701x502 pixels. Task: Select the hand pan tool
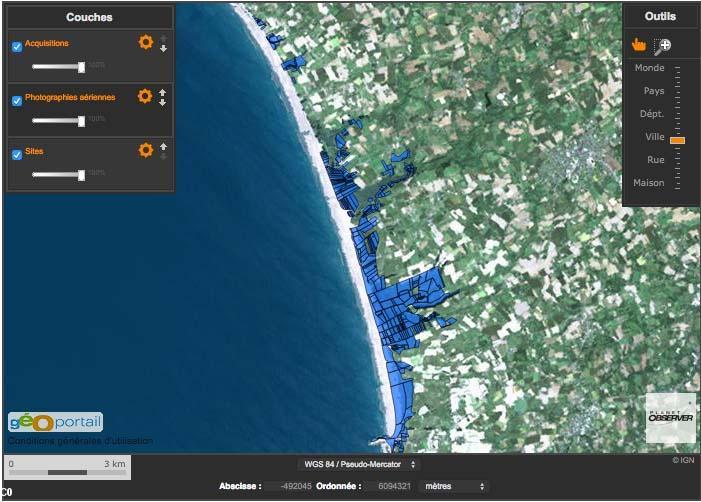point(639,45)
